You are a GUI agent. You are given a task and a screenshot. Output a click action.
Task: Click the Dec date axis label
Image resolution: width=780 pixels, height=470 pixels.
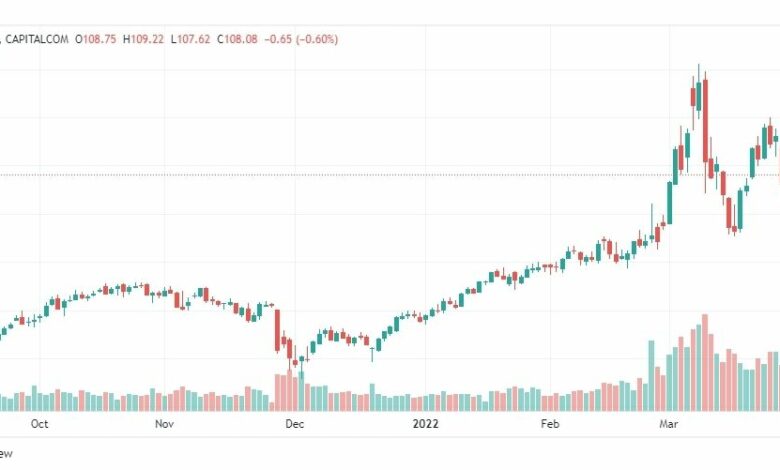[294, 424]
